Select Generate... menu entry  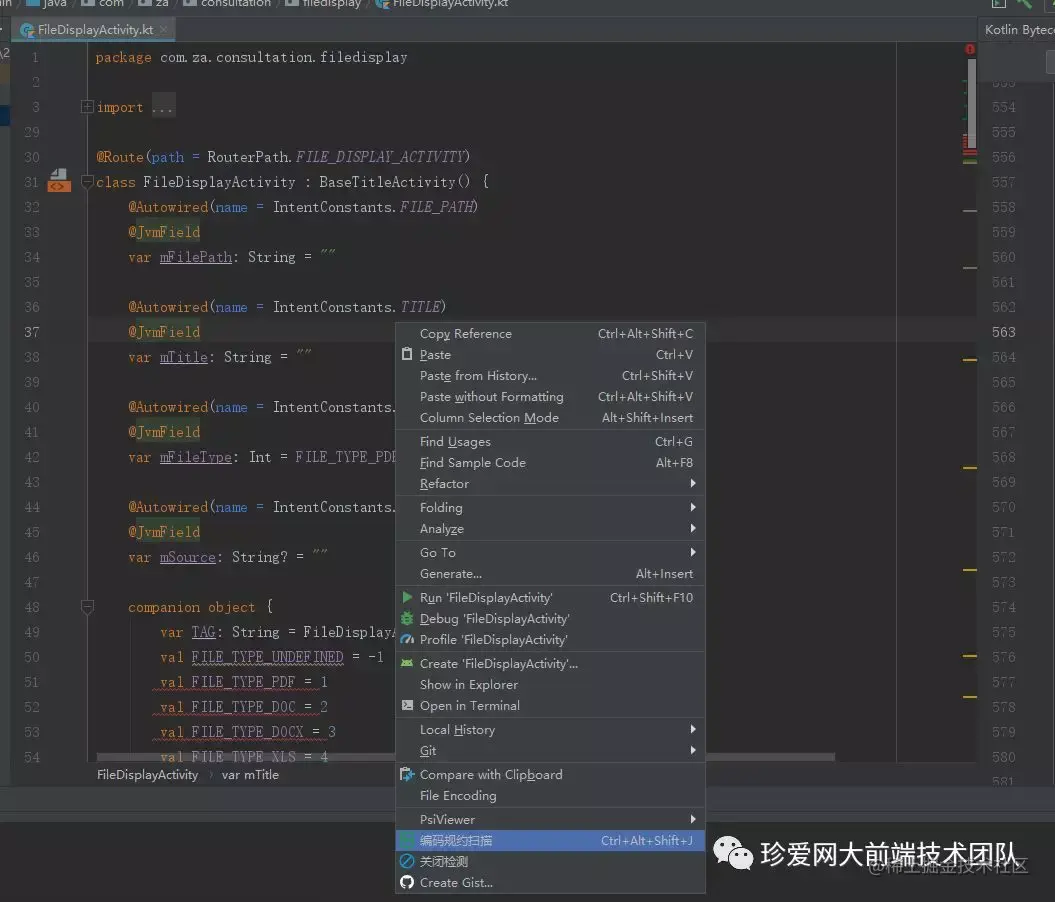click(x=550, y=574)
